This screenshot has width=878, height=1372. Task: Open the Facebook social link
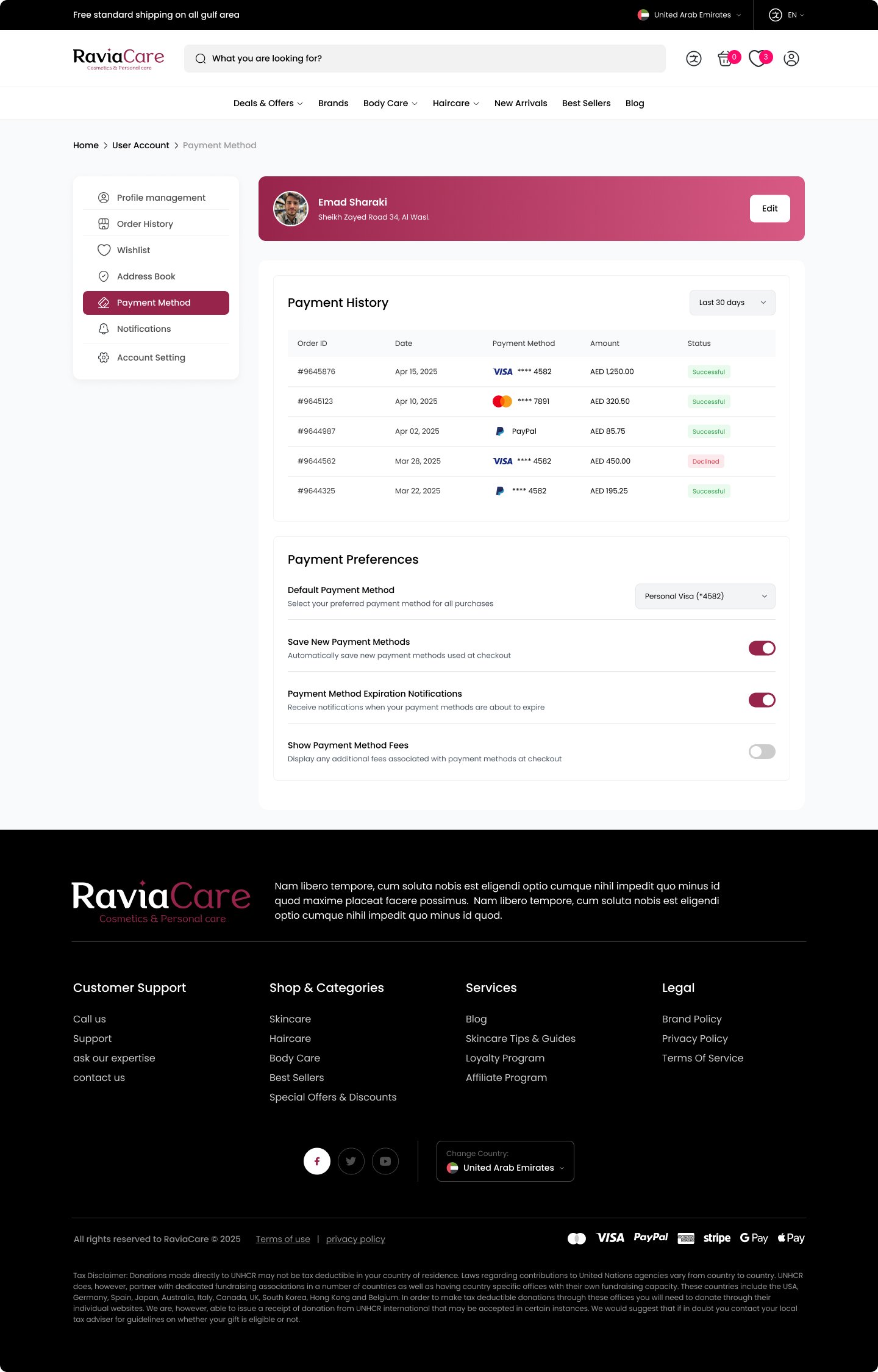pyautogui.click(x=317, y=1161)
